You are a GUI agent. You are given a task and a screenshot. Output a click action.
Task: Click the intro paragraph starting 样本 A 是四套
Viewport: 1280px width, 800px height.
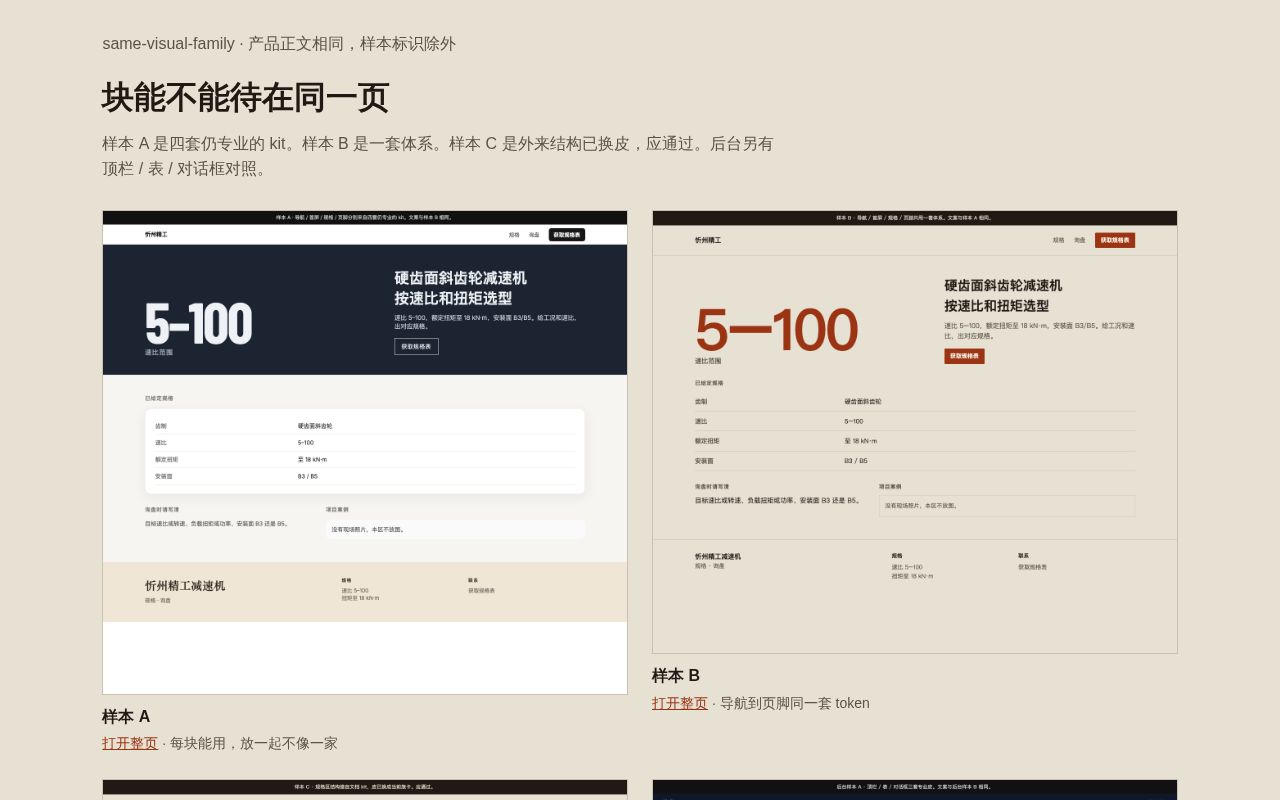pyautogui.click(x=438, y=156)
